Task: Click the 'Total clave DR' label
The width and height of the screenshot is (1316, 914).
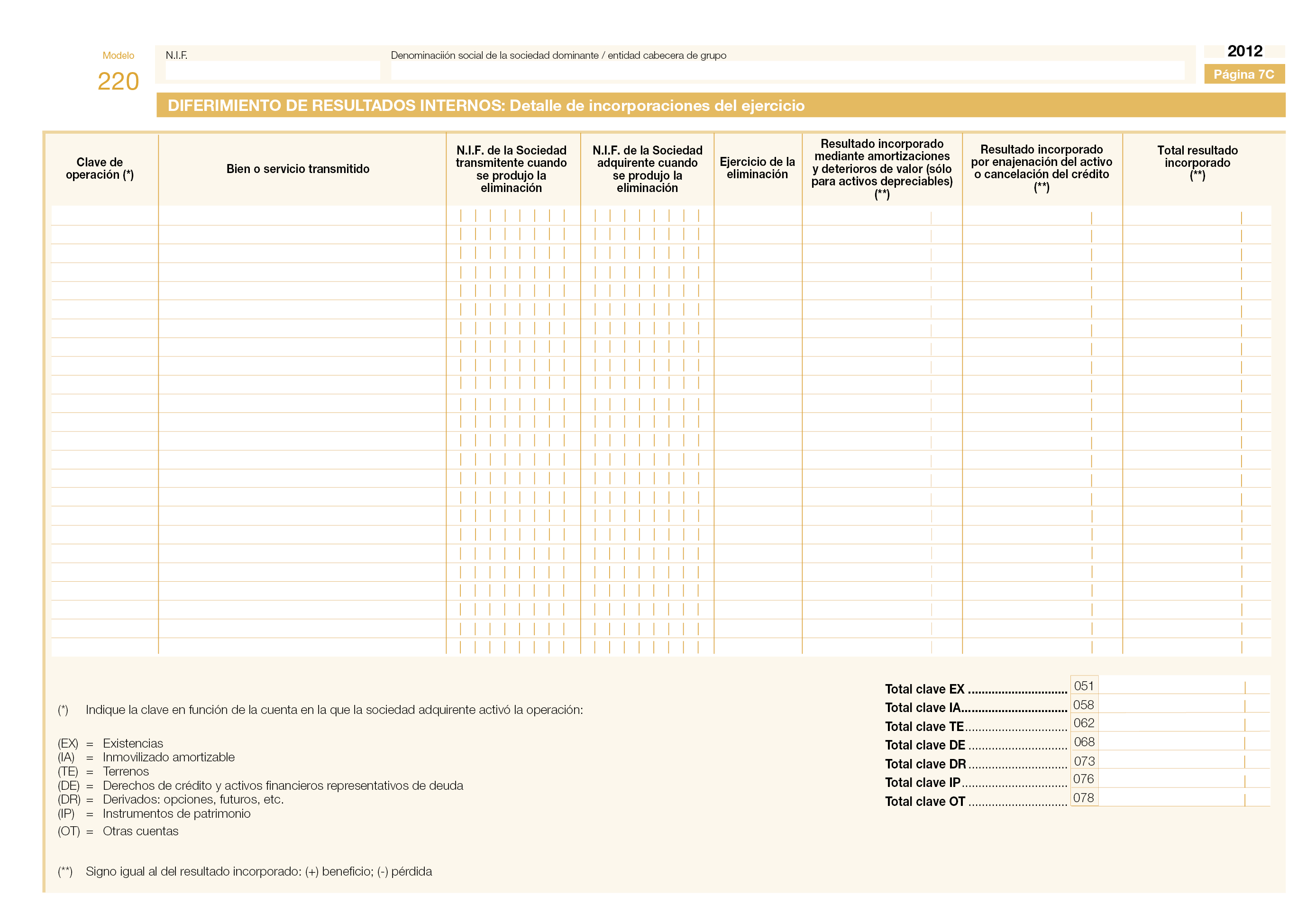Action: point(925,763)
